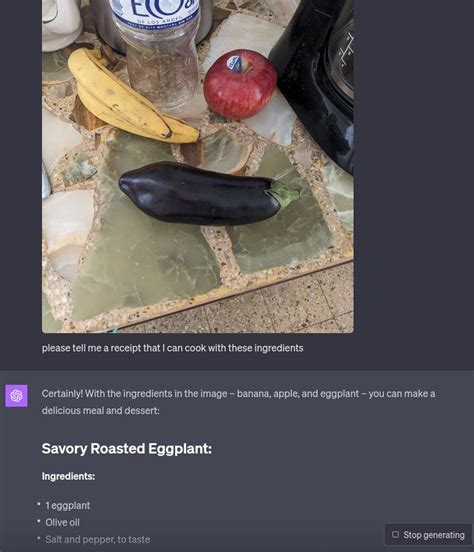Click the 'Certainly! With the ingredients' sentence

click(x=238, y=394)
